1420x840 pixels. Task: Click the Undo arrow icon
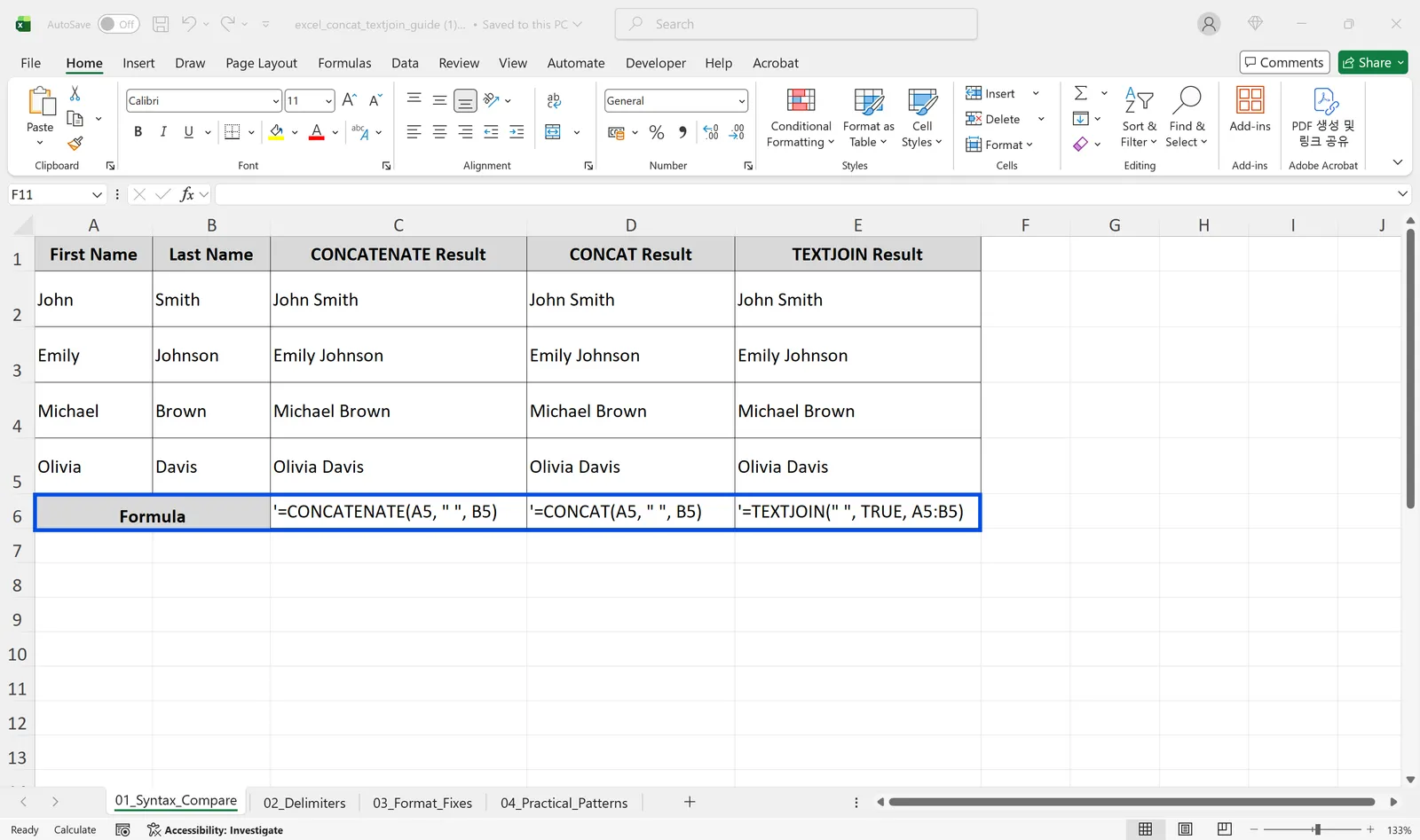click(x=189, y=24)
